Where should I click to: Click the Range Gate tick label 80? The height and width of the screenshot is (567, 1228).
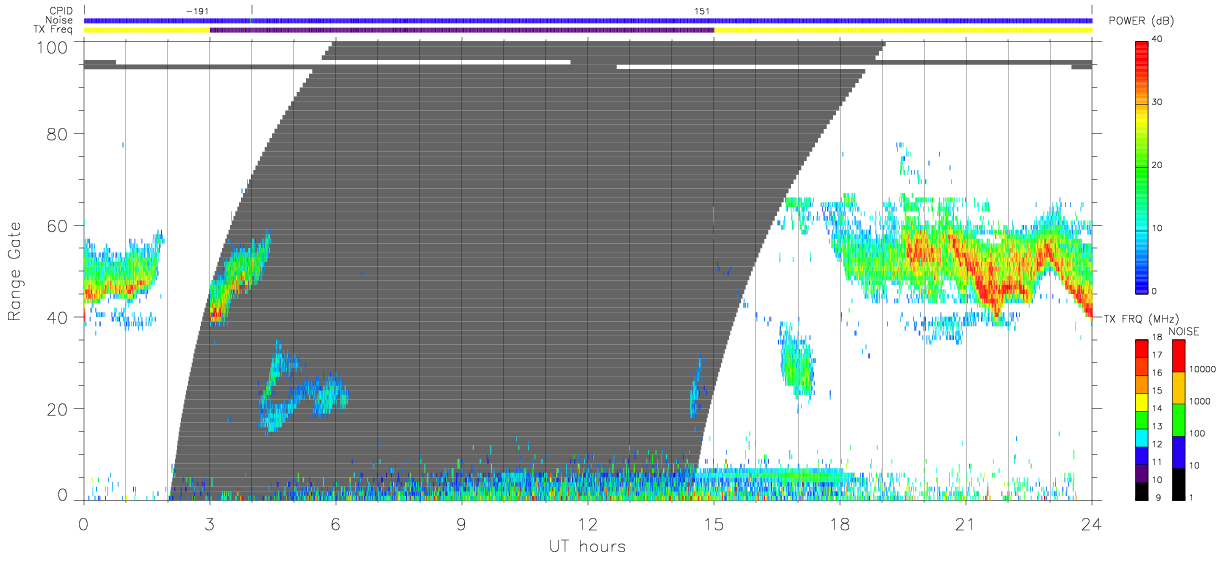(57, 134)
